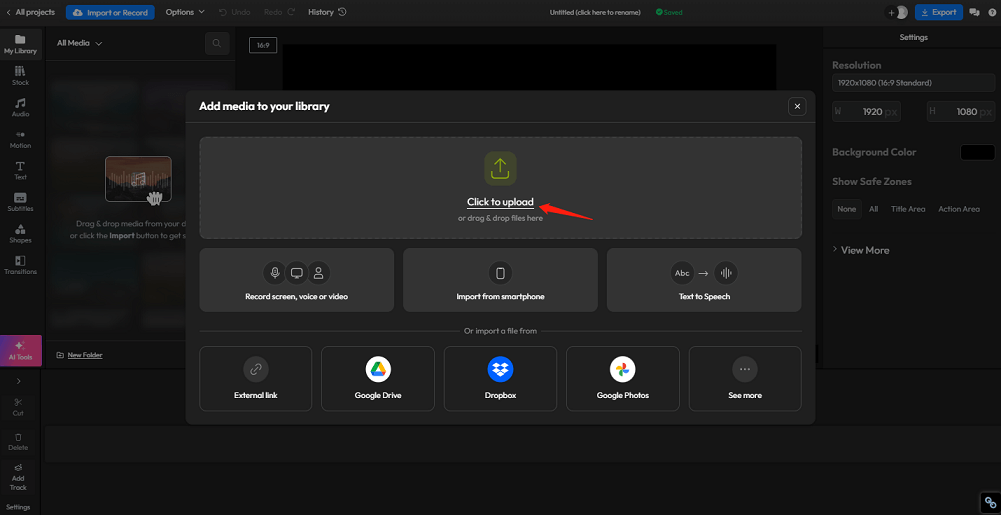Image resolution: width=1001 pixels, height=515 pixels.
Task: Select the Cut tool in timeline
Action: (18, 407)
